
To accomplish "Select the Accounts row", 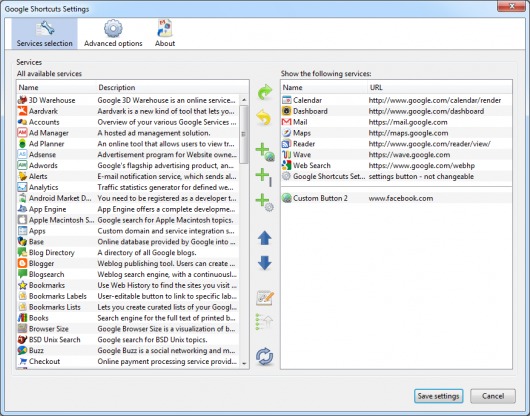I will 128,122.
